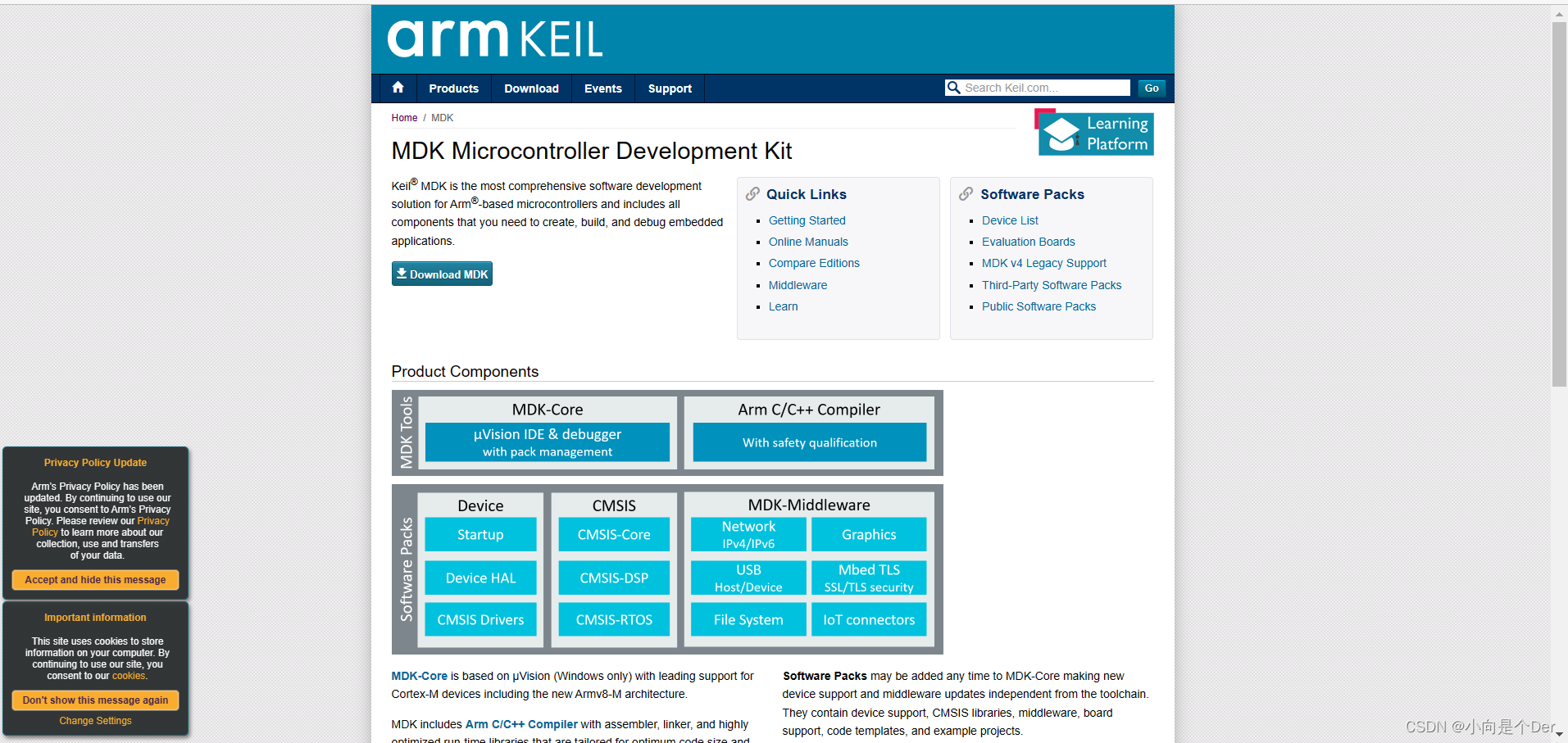Viewport: 1568px width, 743px height.
Task: Click the Device HAL component block
Action: (x=480, y=578)
